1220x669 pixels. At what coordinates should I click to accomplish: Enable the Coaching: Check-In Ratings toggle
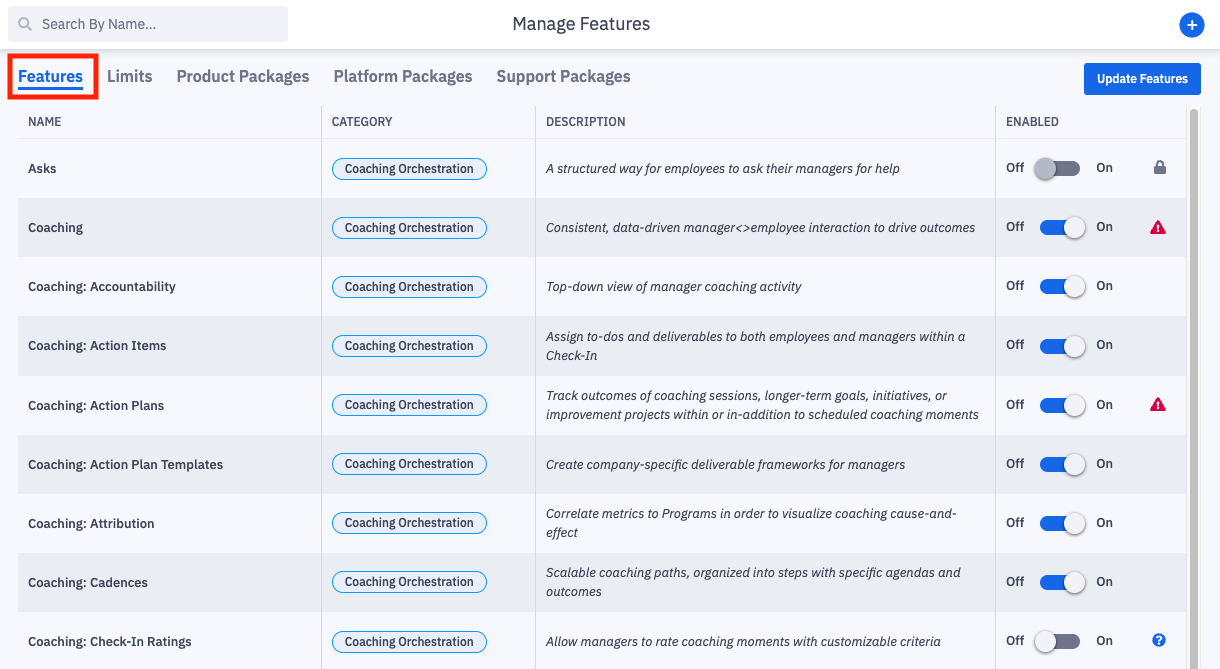click(1058, 641)
